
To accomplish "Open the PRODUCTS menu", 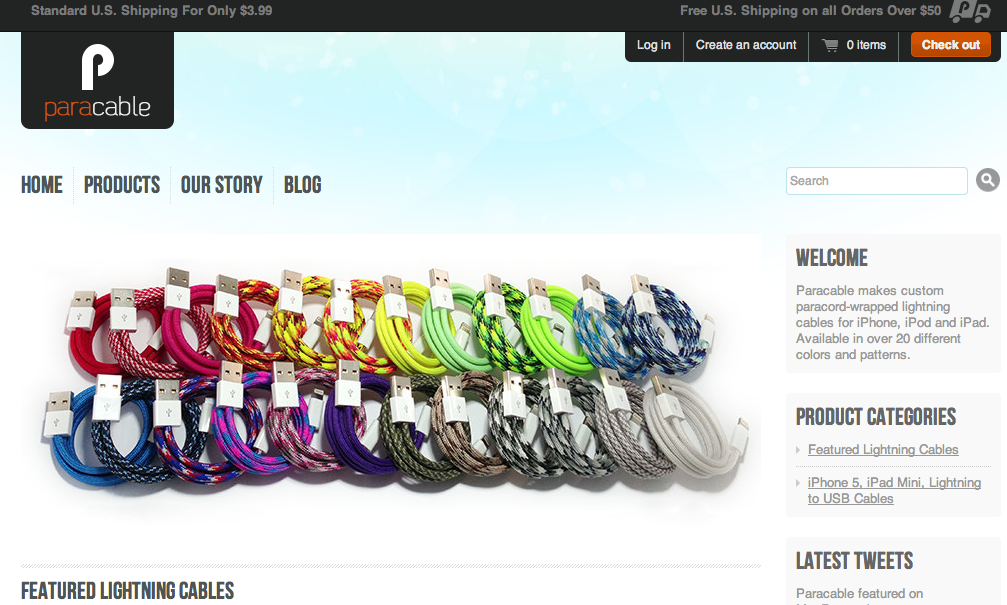I will coord(122,185).
